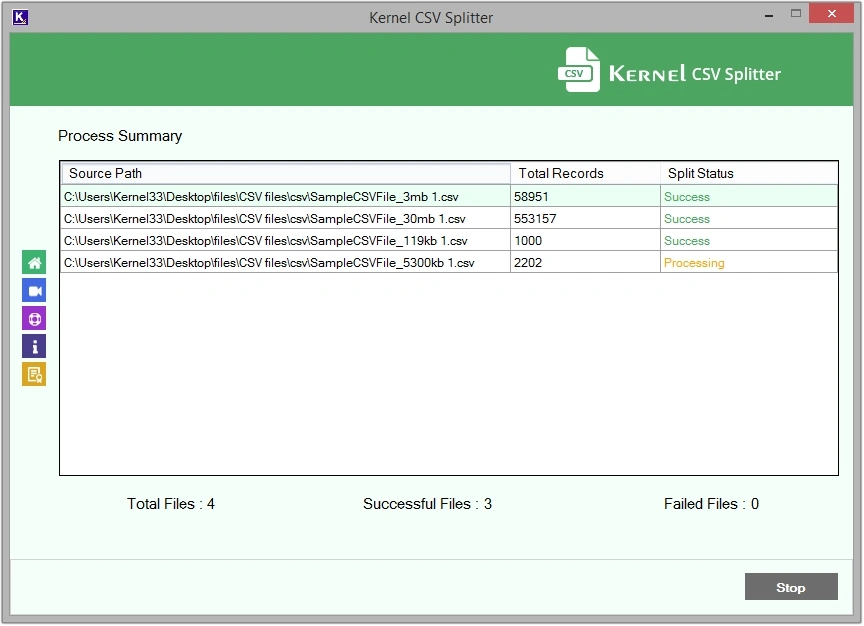Open the purple lifebuoy support icon
Screen dimensions: 864x626
34,319
